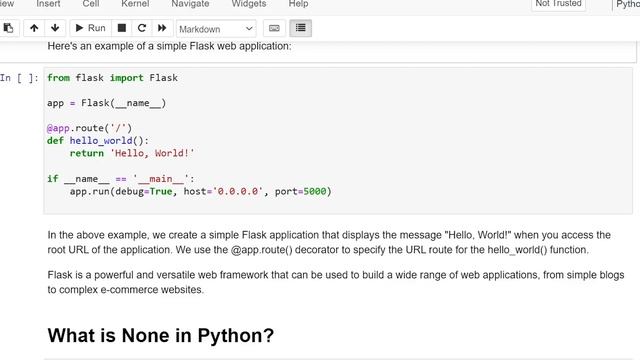The width and height of the screenshot is (640, 360).
Task: Select the In [ ] prompt label
Action: [19, 78]
